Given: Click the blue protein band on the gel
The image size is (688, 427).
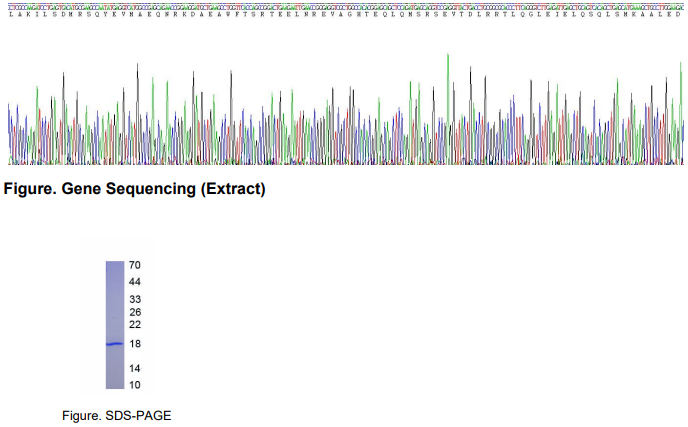Looking at the screenshot, I should pos(115,344).
